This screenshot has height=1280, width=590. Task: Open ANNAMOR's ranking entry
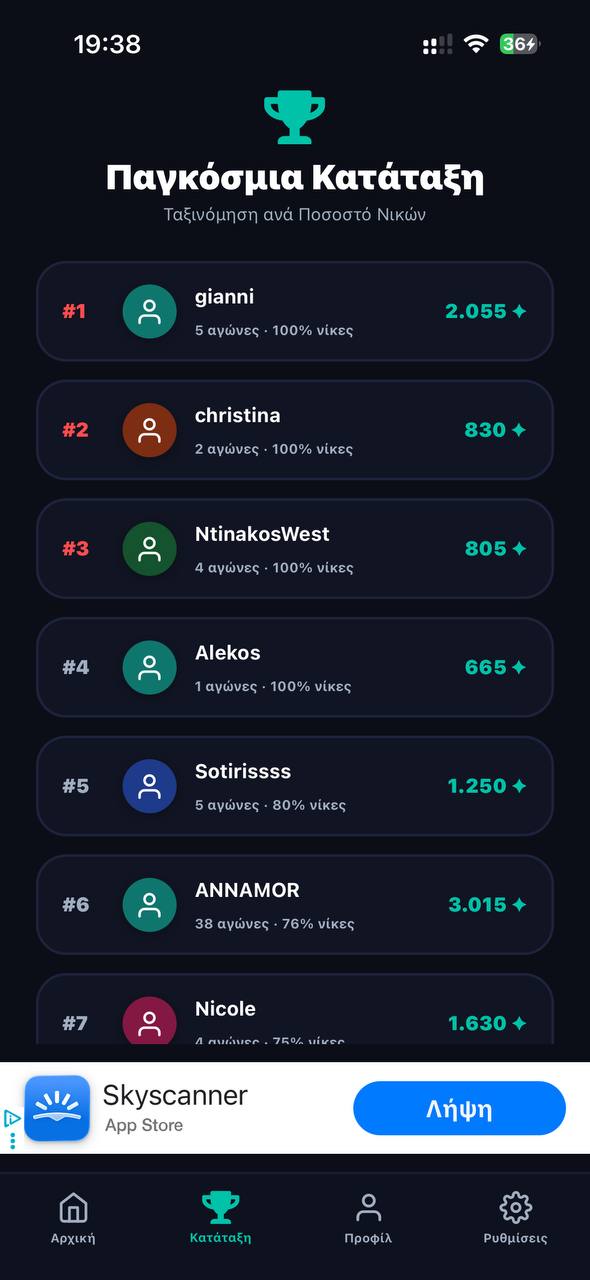pyautogui.click(x=295, y=905)
